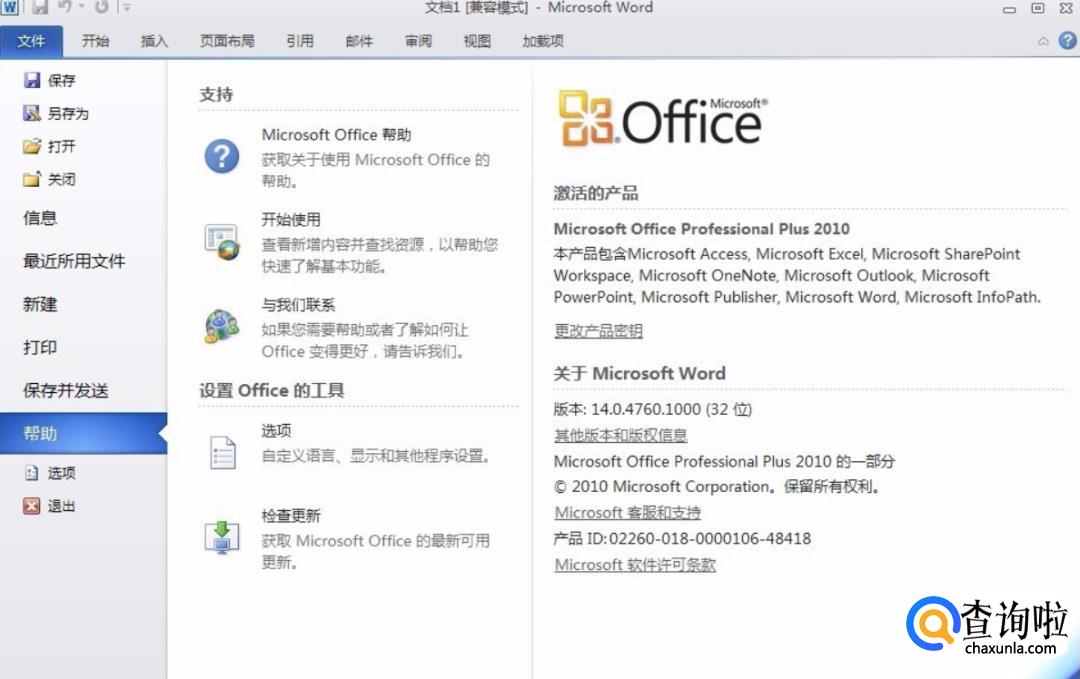Image resolution: width=1080 pixels, height=679 pixels.
Task: Click the 退出 (Exit) label in sidebar
Action: pos(61,506)
